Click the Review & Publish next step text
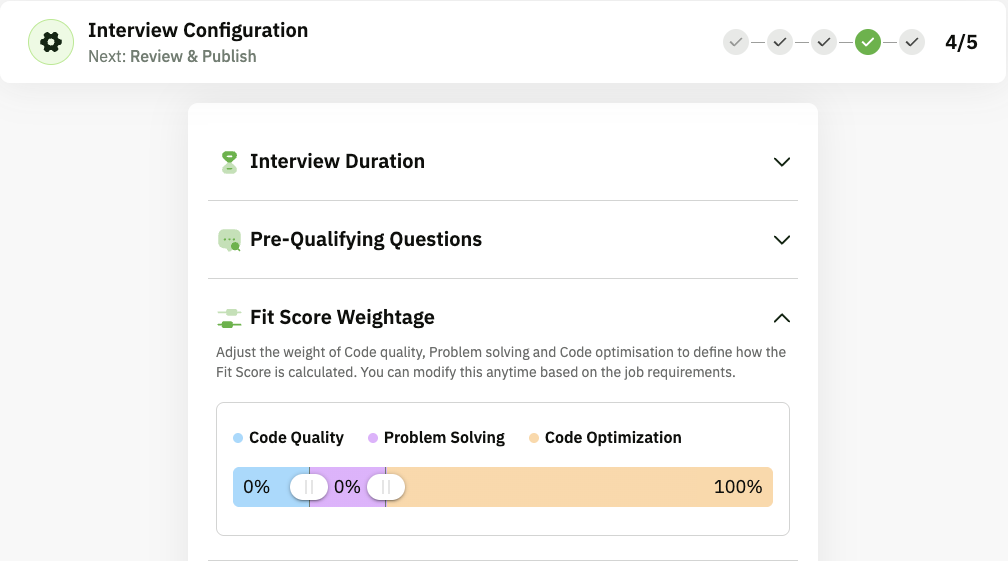 click(193, 57)
